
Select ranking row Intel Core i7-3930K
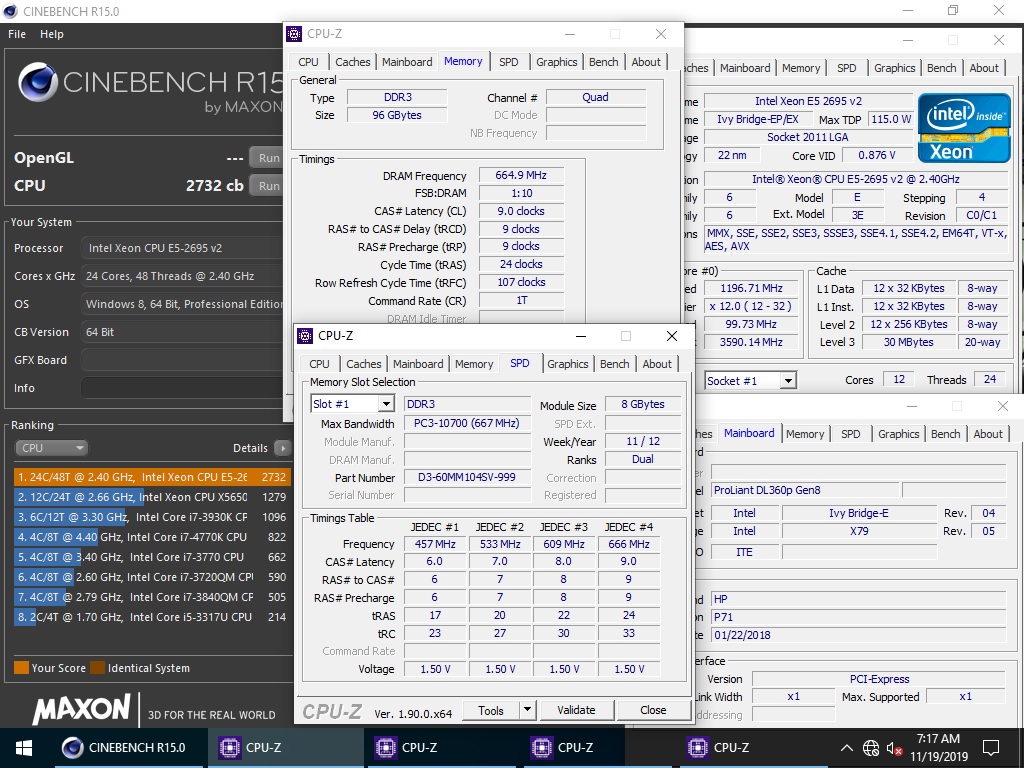click(151, 517)
